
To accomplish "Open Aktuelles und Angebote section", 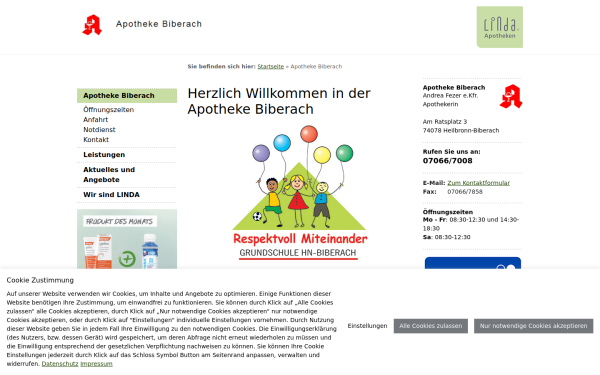I will (109, 174).
